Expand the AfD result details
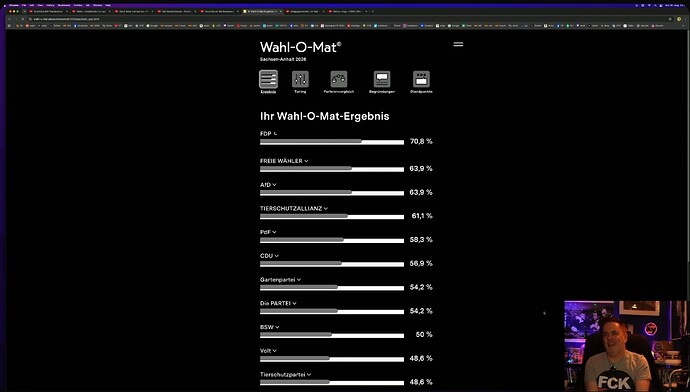Screen dimensions: 690x392 (274, 185)
